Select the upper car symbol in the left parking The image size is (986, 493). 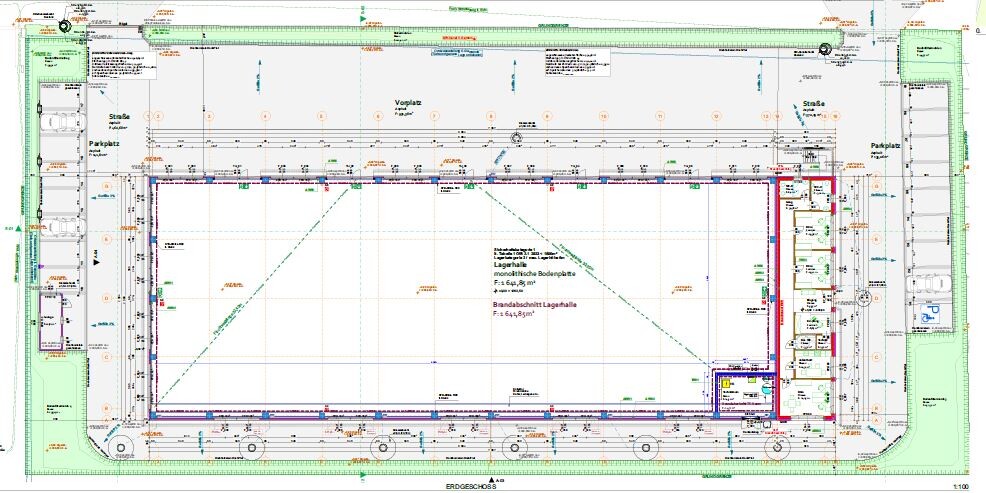pos(62,121)
